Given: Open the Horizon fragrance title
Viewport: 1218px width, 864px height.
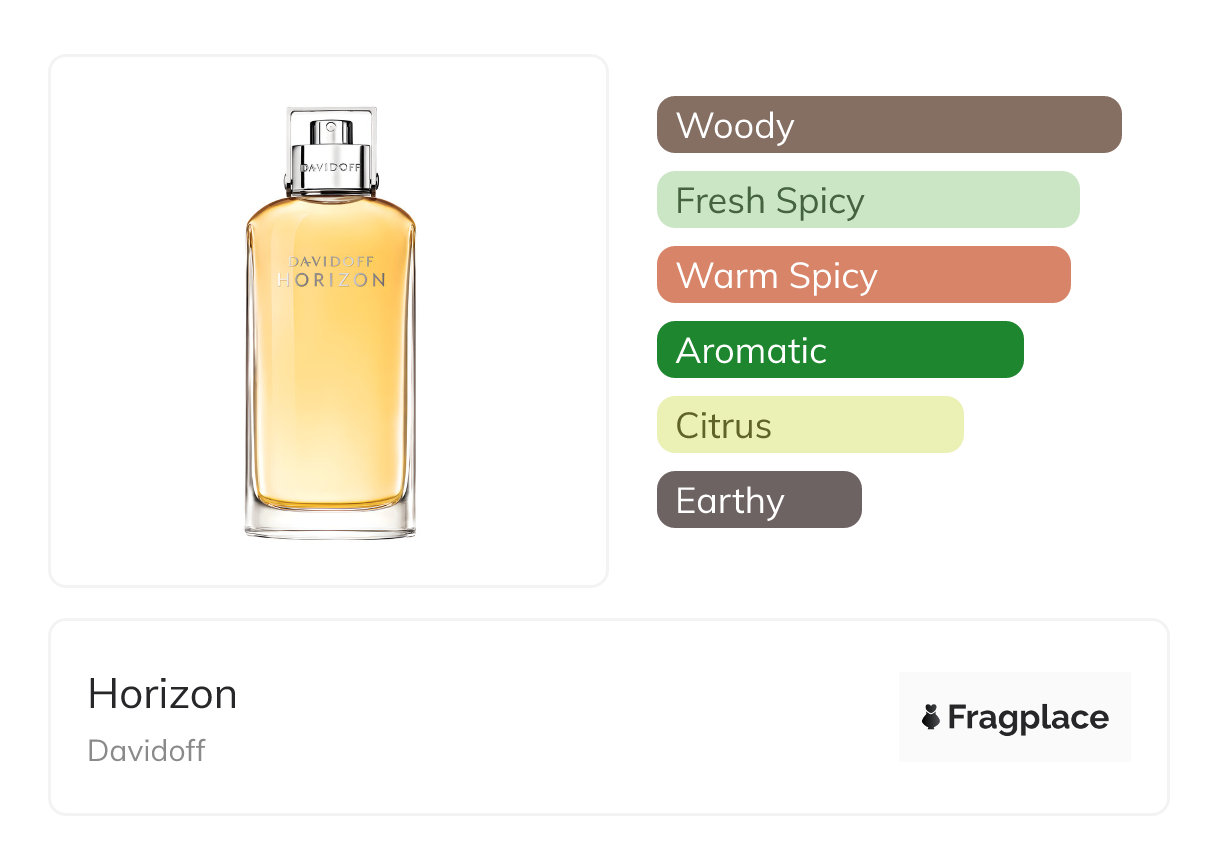Looking at the screenshot, I should coord(163,694).
